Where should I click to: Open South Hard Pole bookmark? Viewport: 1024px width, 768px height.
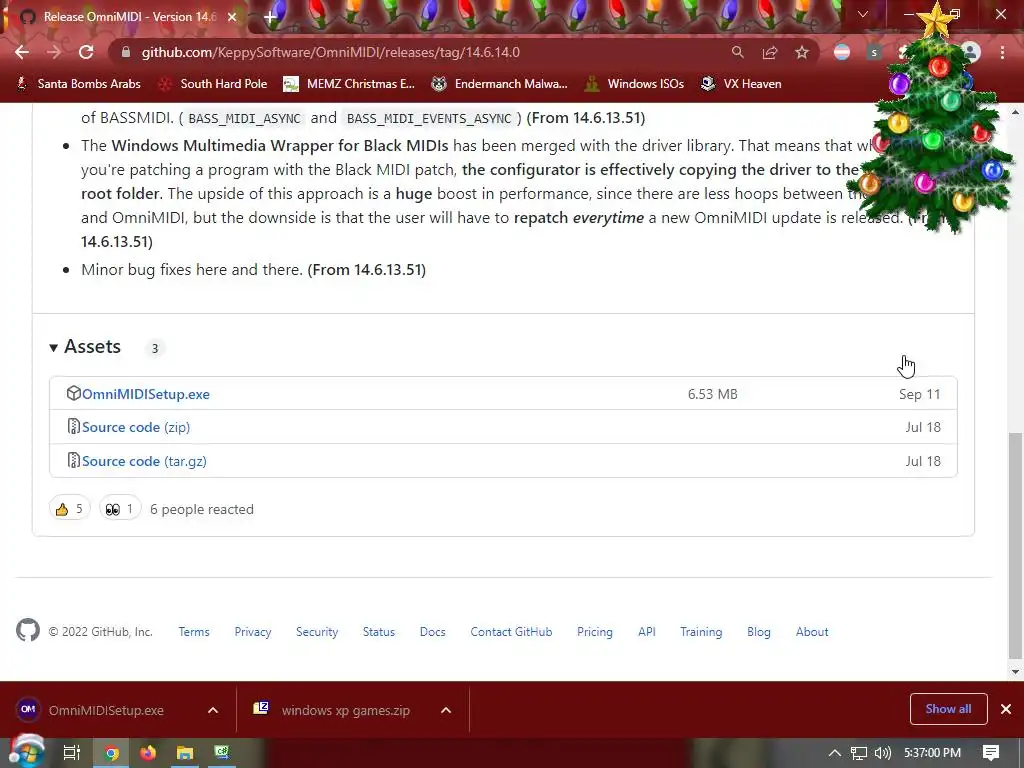[214, 84]
